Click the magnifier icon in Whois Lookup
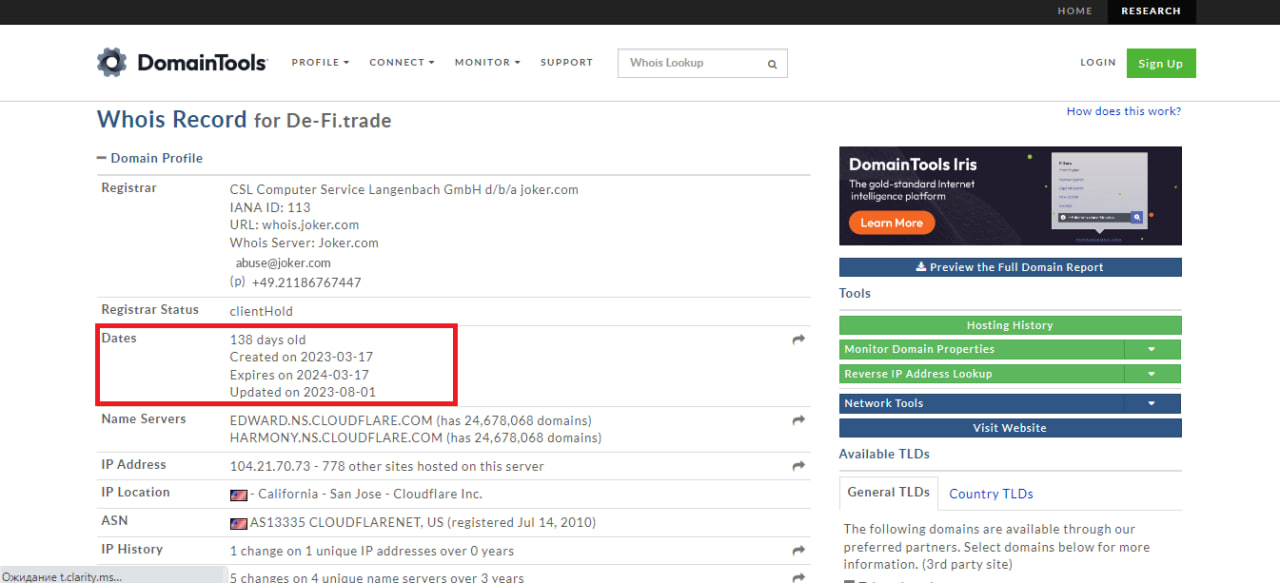 [x=772, y=64]
